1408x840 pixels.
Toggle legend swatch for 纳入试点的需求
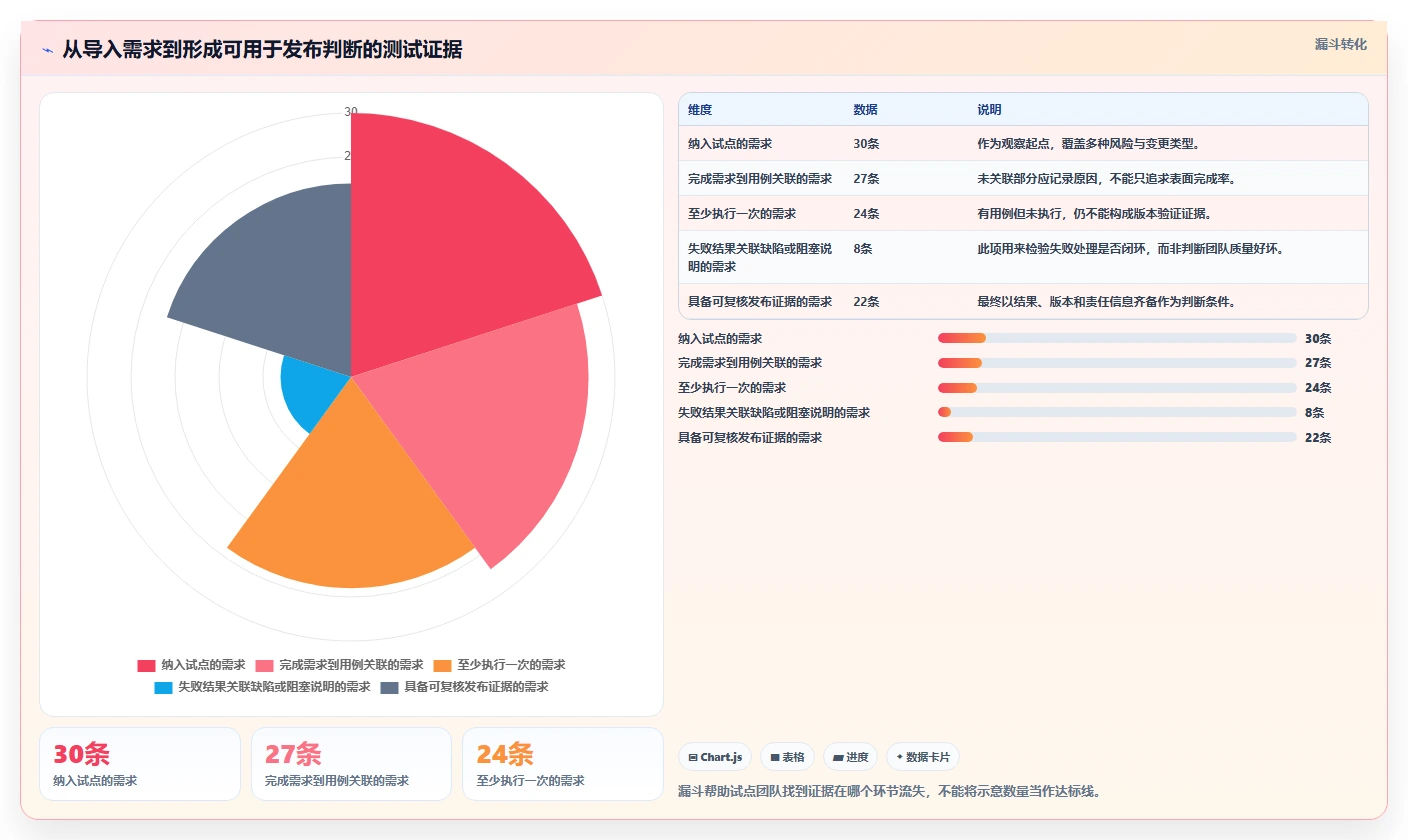(x=147, y=665)
